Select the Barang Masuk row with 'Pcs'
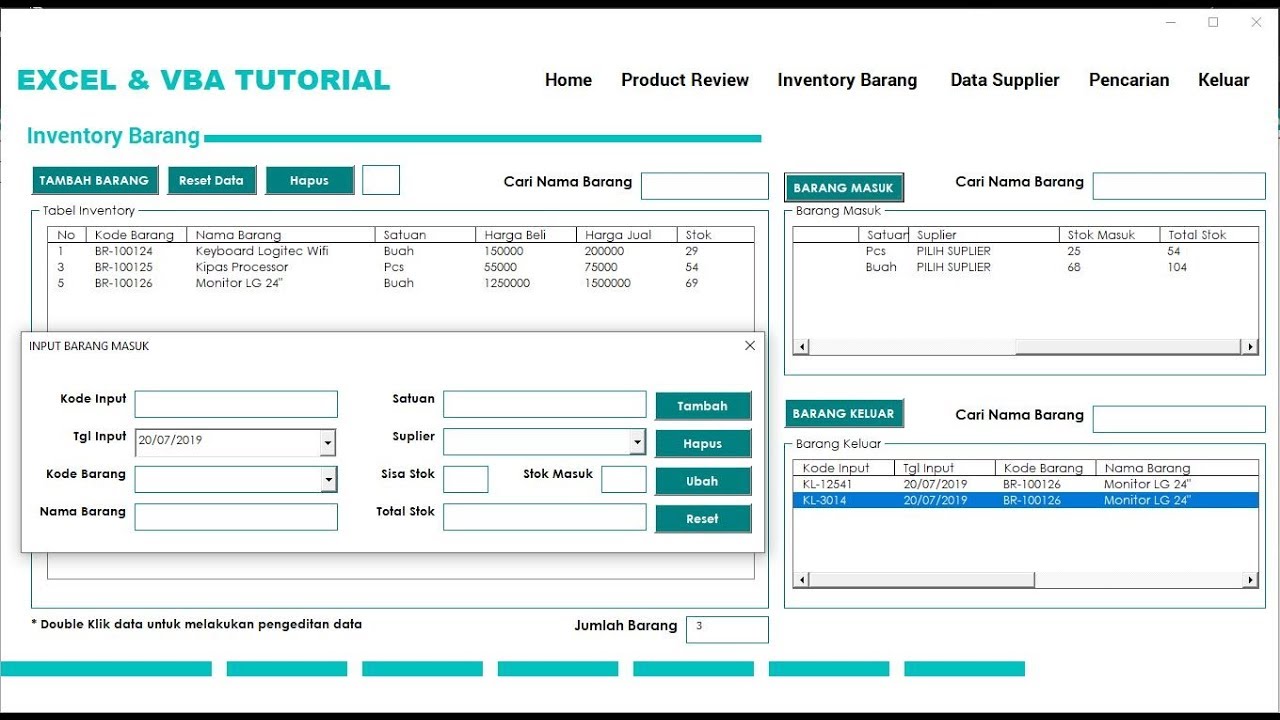This screenshot has width=1280, height=720. tap(1026, 251)
